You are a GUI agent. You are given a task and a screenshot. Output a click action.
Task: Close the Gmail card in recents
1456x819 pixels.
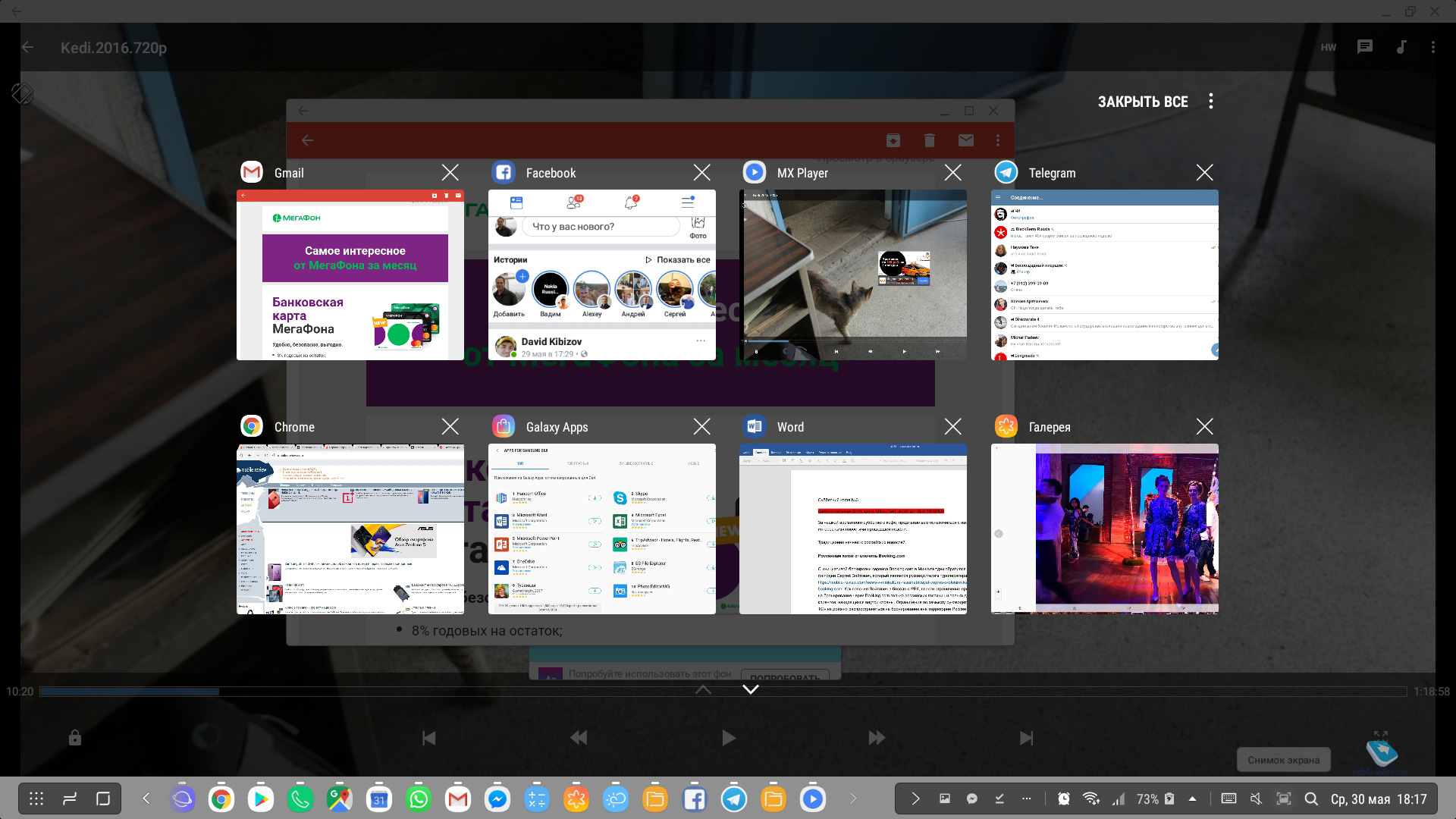(x=450, y=172)
